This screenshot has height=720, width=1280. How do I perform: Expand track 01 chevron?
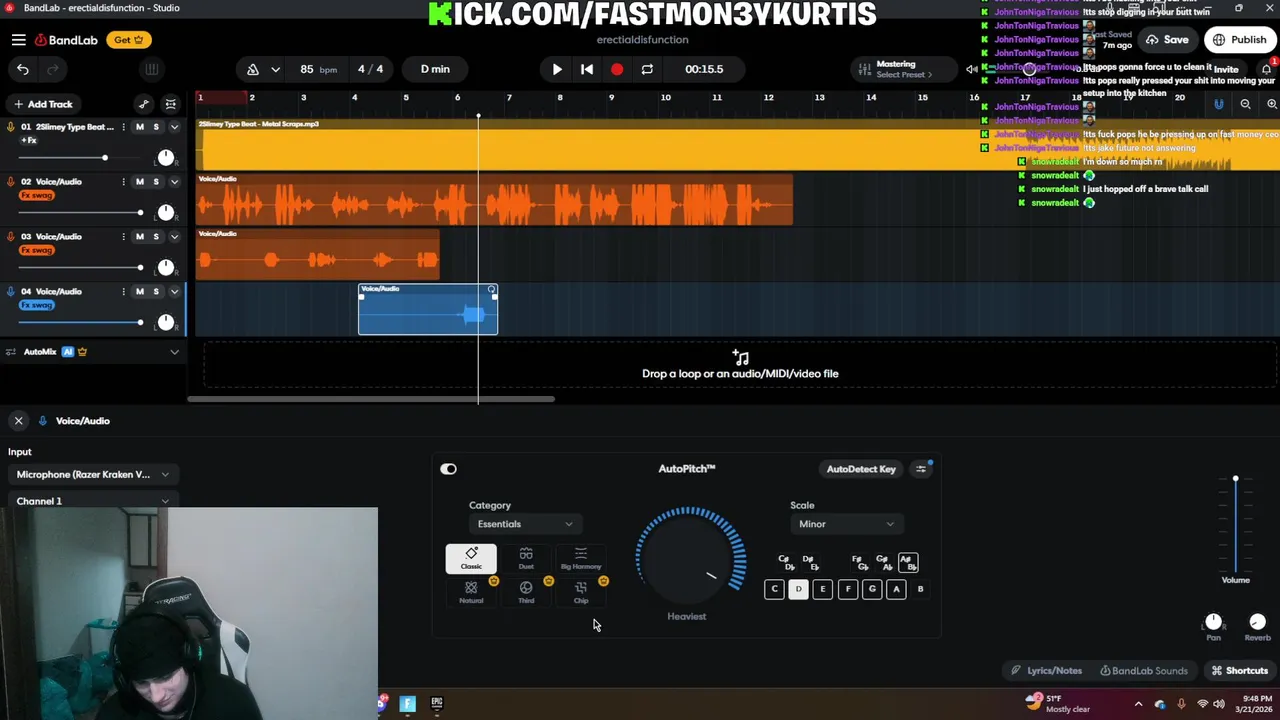tap(174, 127)
